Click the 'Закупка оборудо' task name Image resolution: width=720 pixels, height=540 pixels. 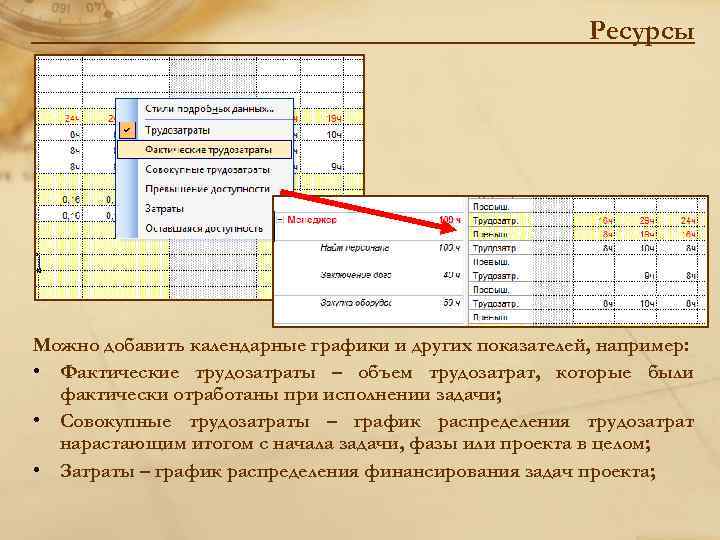click(x=356, y=303)
